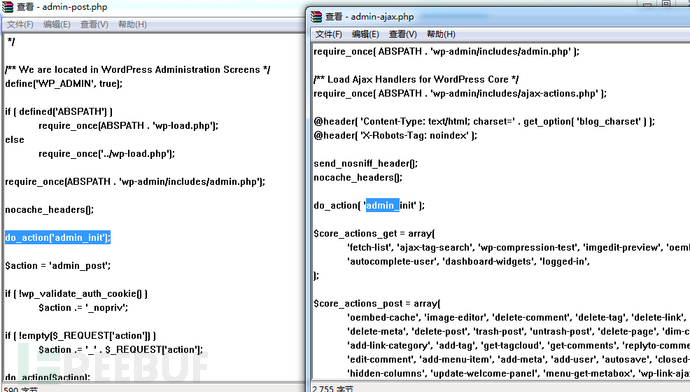Click the @header X-Robots-Tag: noindex line

[x=395, y=136]
